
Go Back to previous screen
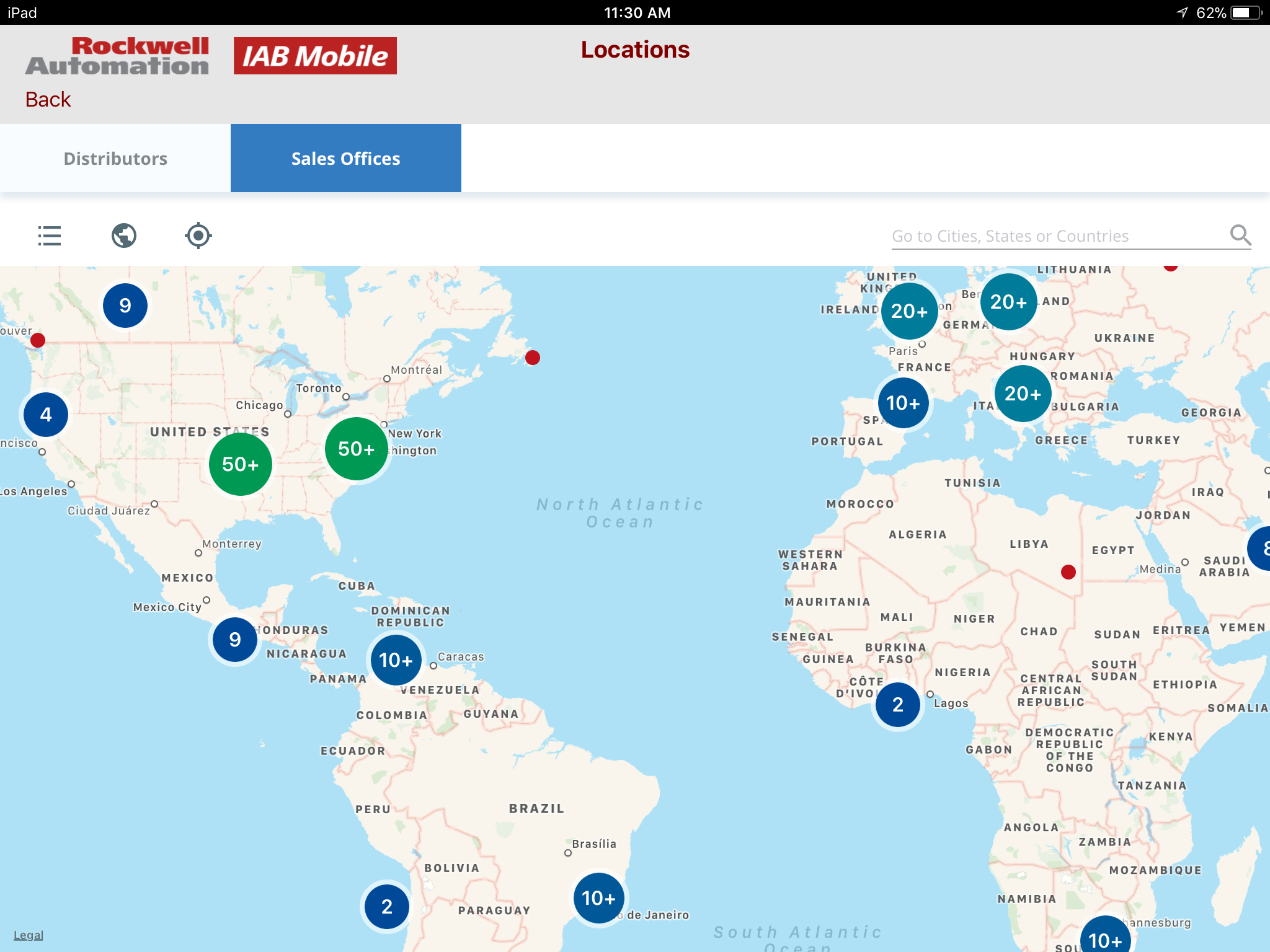click(48, 100)
